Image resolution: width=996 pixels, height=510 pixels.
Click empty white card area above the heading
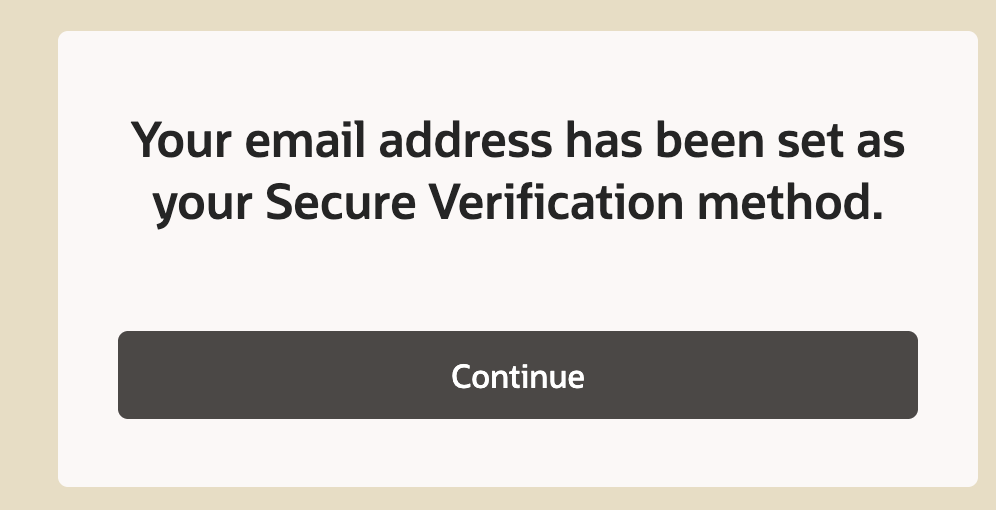[x=518, y=73]
